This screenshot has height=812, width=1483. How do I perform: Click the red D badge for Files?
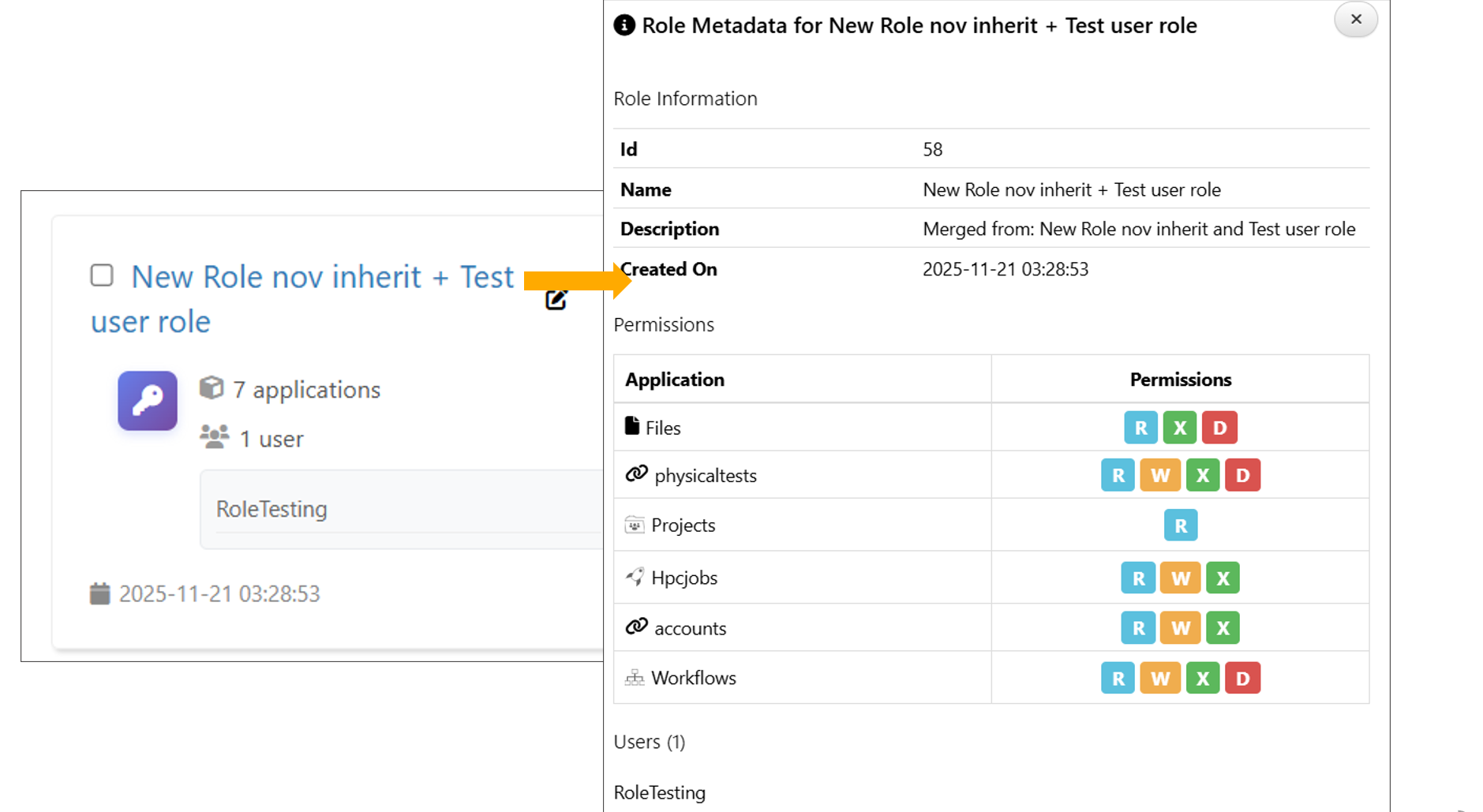(x=1219, y=428)
